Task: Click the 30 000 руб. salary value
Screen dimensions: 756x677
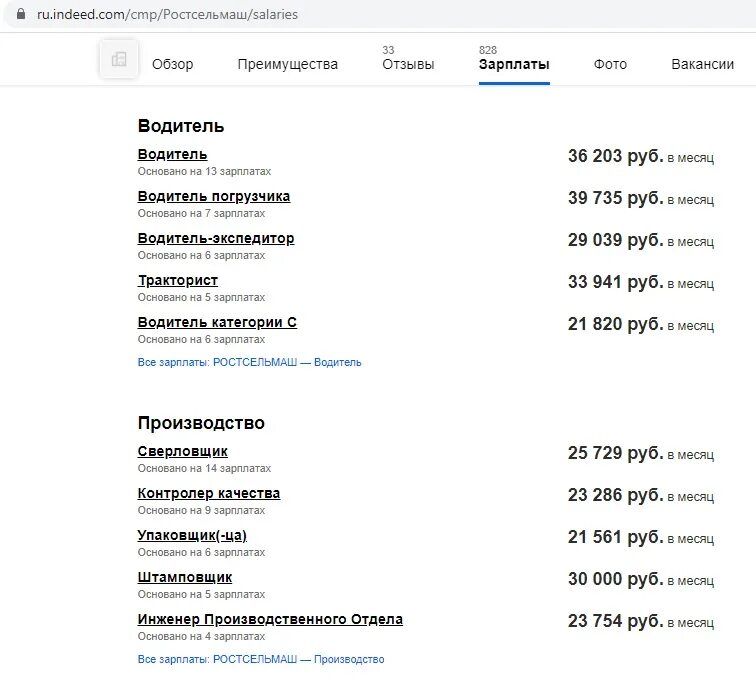Action: click(616, 579)
